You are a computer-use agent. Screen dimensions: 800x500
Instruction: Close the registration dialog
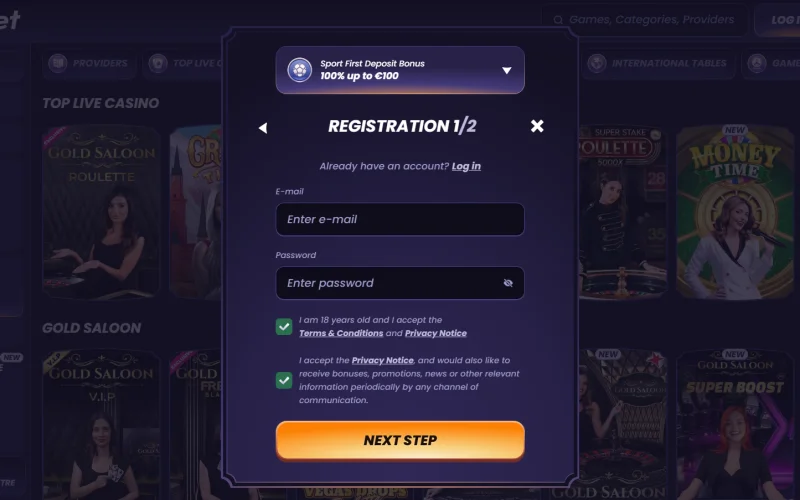[x=537, y=126]
